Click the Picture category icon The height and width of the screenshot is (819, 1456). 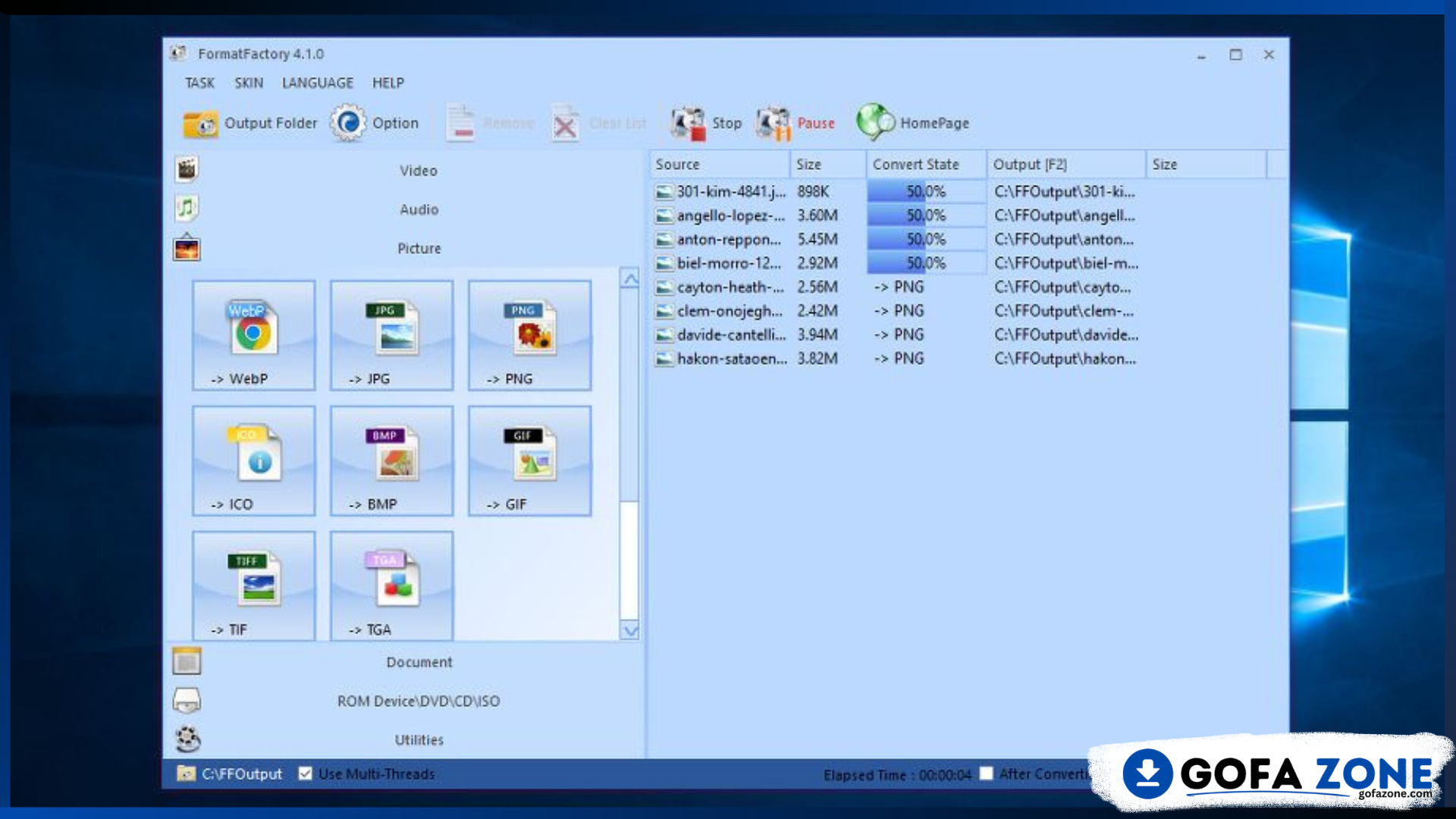(x=187, y=248)
